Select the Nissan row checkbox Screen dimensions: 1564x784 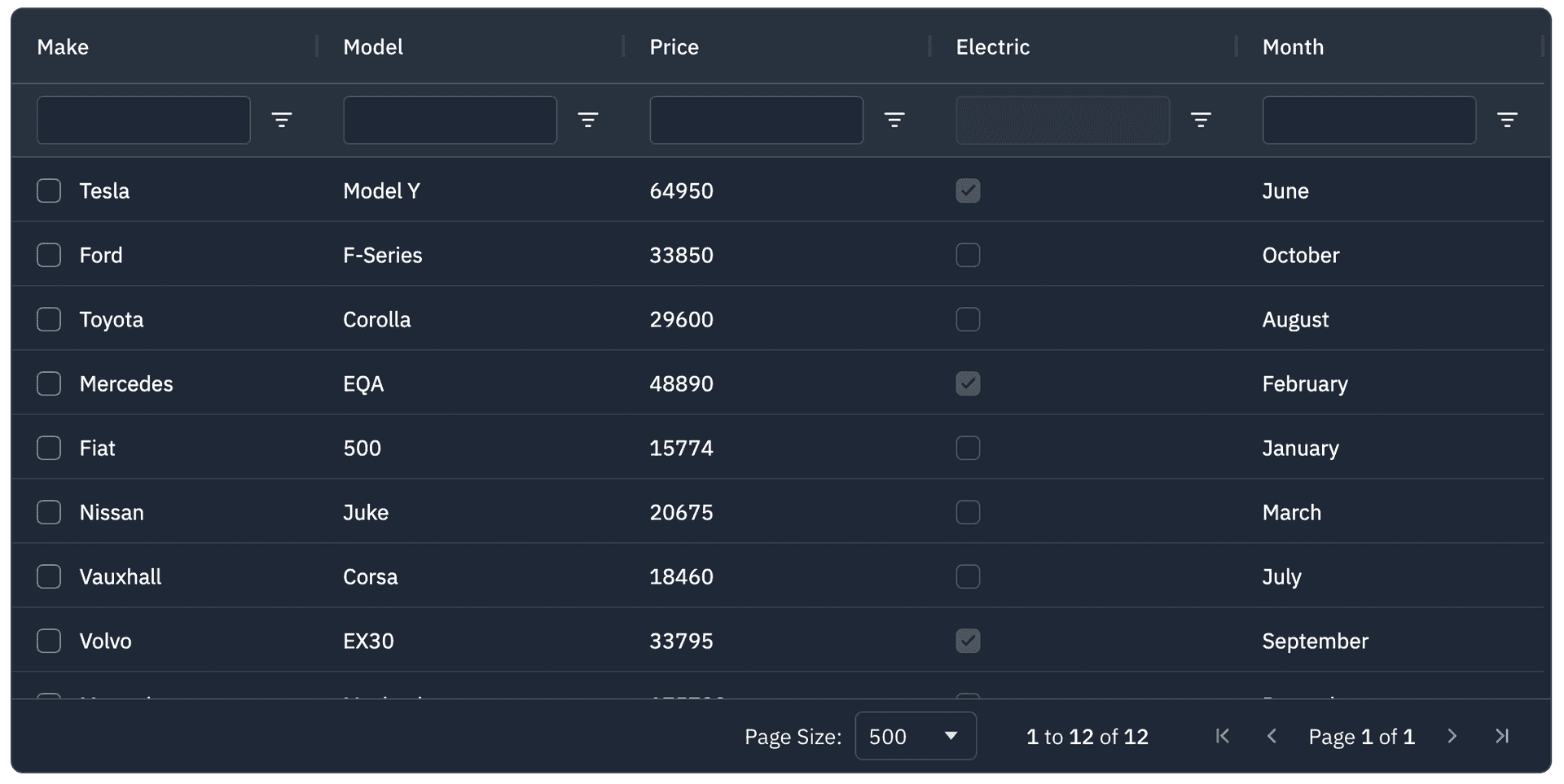[x=49, y=512]
